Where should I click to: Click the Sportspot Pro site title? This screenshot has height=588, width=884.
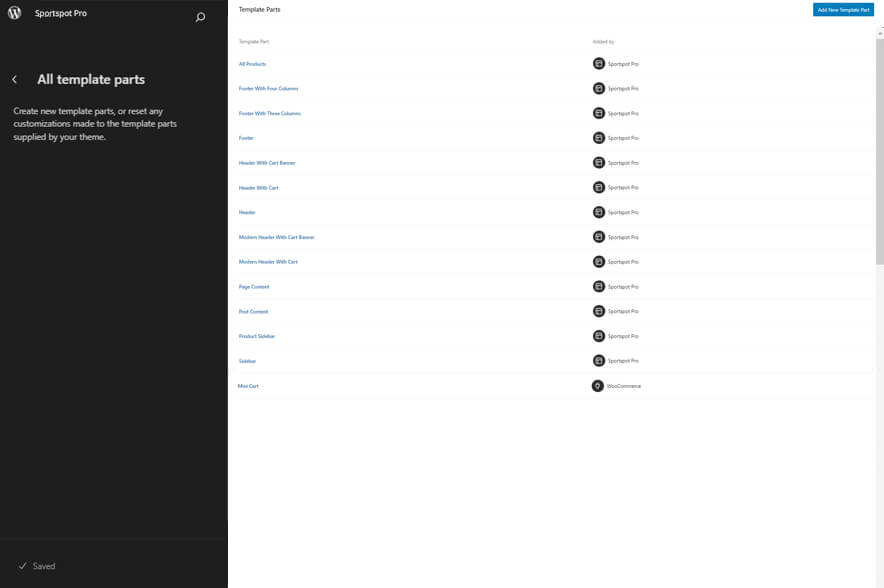(61, 14)
